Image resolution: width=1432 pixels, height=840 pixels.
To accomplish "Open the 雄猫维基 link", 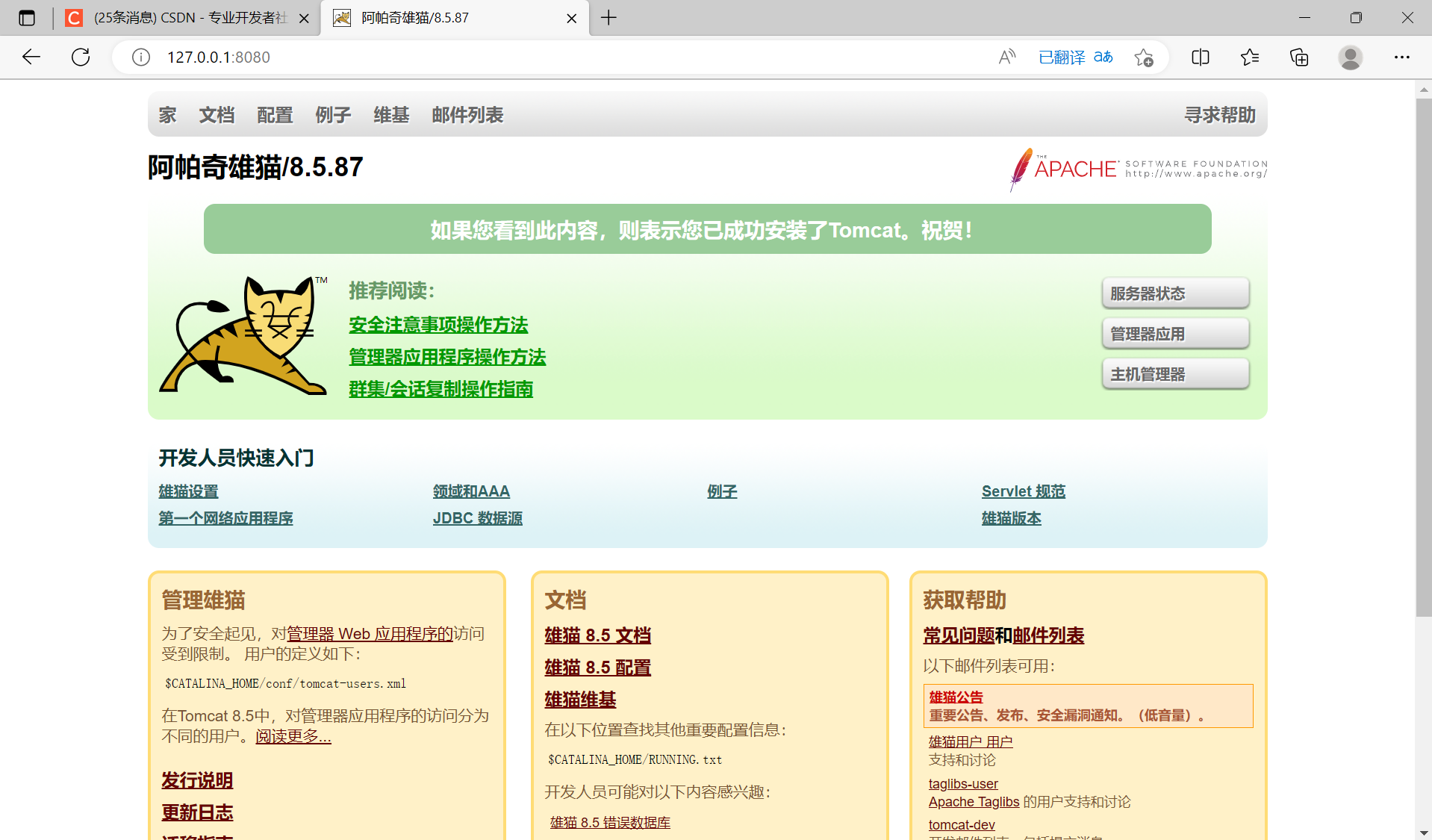I will [x=580, y=700].
